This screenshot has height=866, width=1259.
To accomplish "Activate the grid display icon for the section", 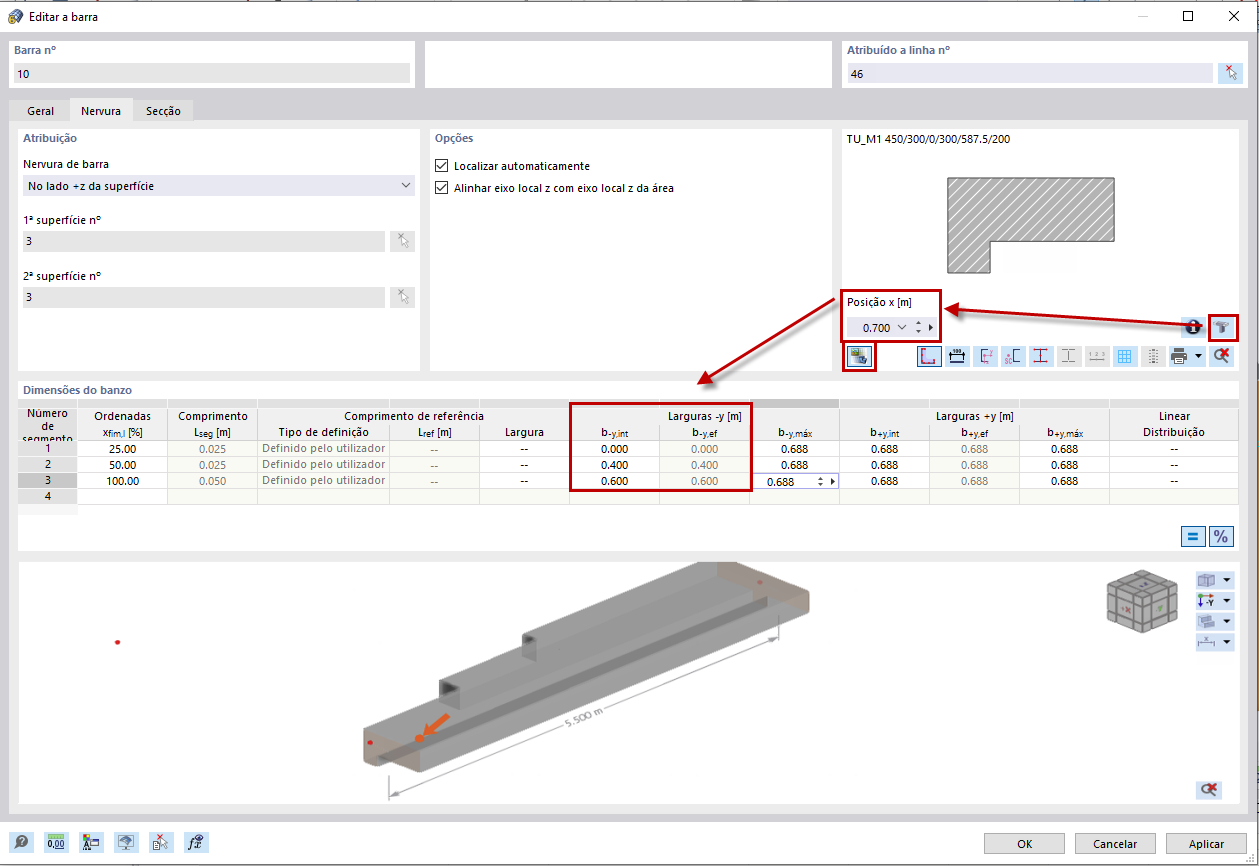I will tap(1124, 356).
